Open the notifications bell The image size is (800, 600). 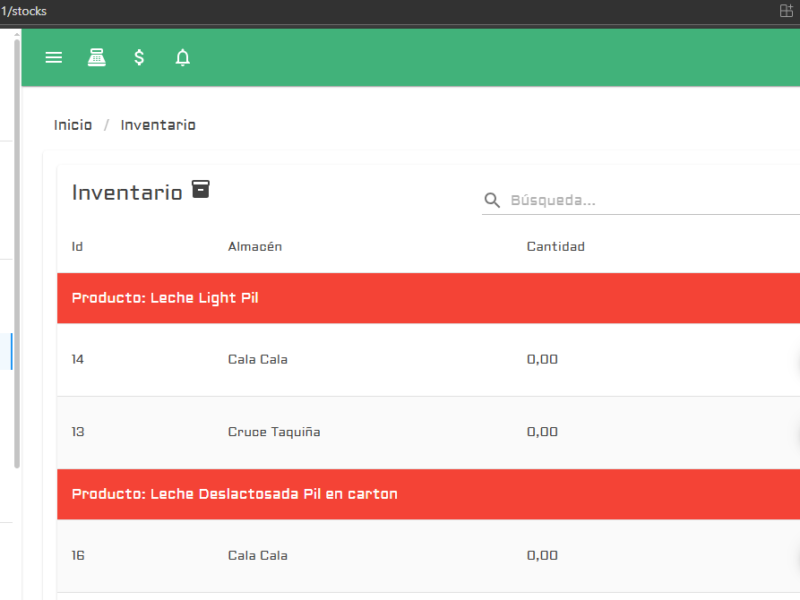(x=182, y=58)
